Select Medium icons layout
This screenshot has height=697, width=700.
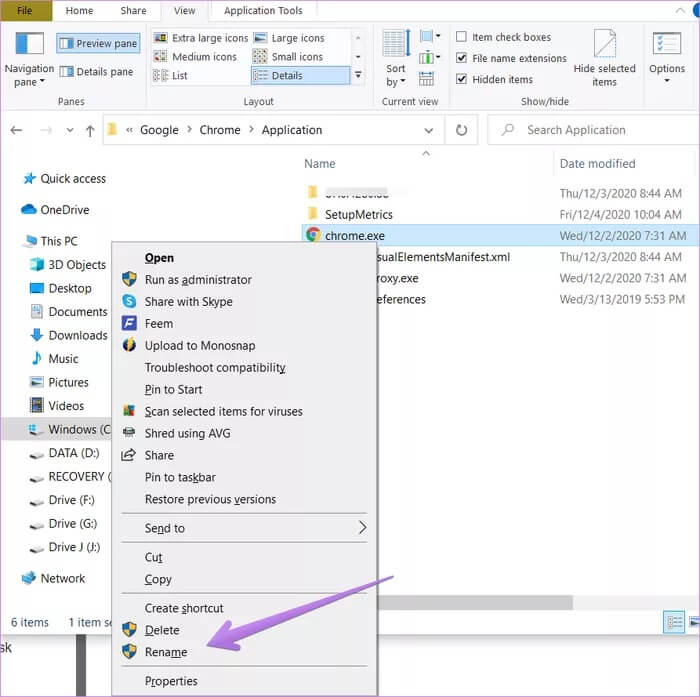click(x=195, y=57)
